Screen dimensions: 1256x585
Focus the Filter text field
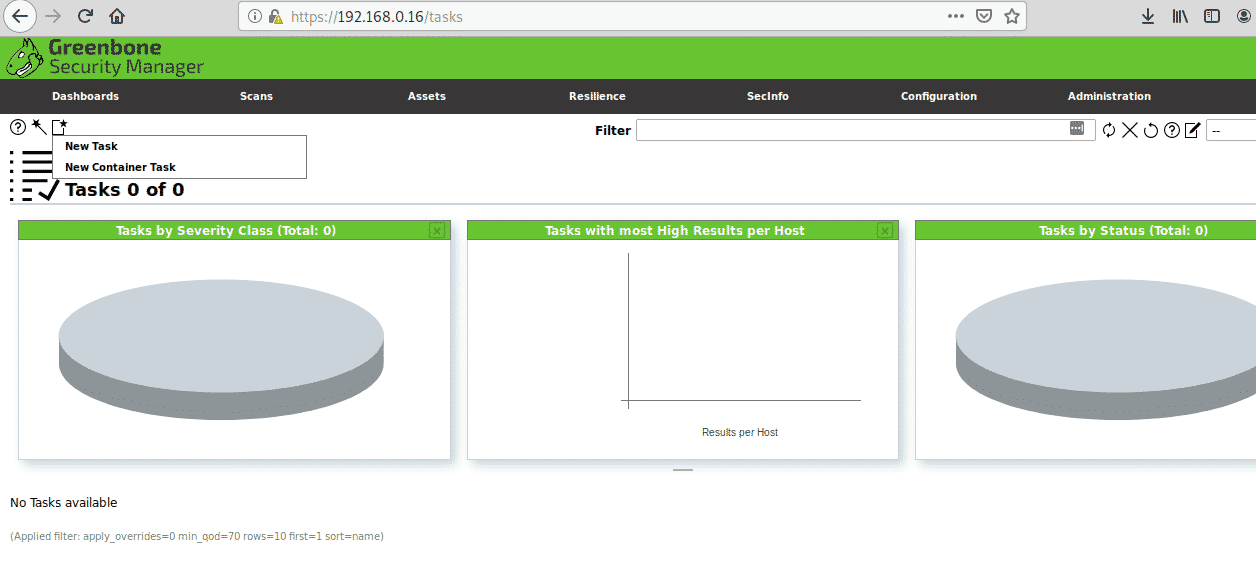866,130
